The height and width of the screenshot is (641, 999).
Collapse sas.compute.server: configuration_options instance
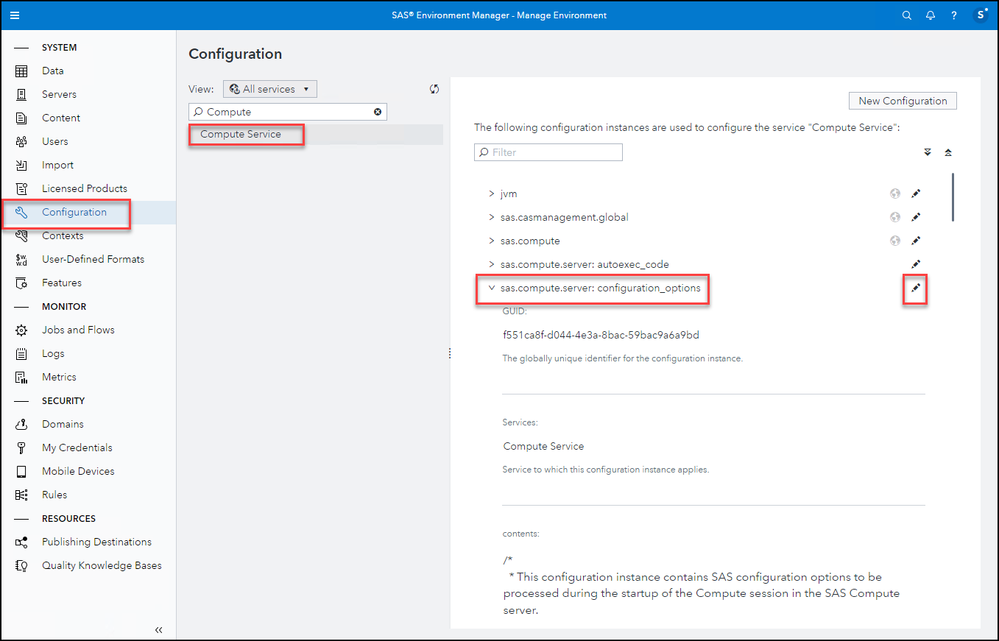point(491,288)
